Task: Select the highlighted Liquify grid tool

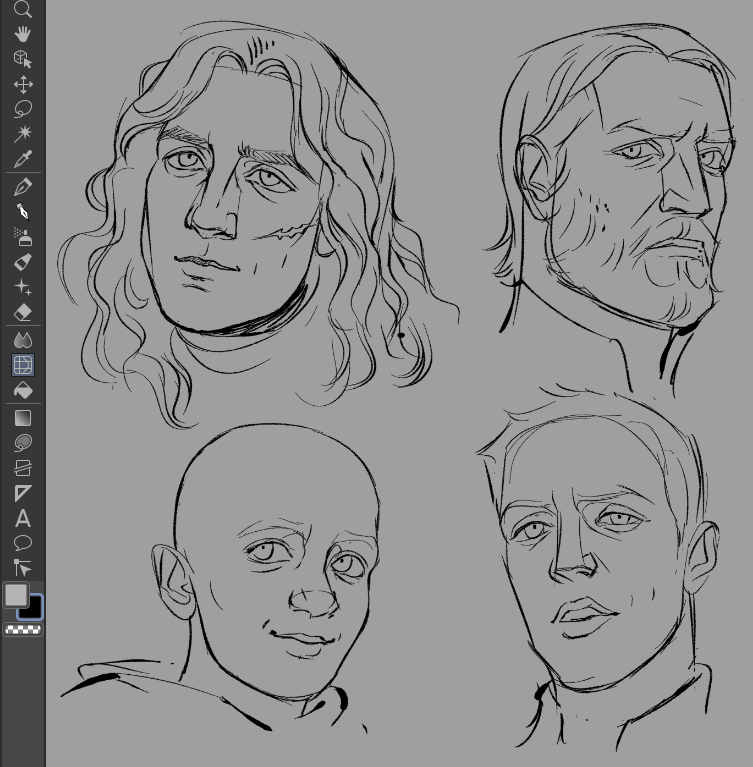Action: 23,365
